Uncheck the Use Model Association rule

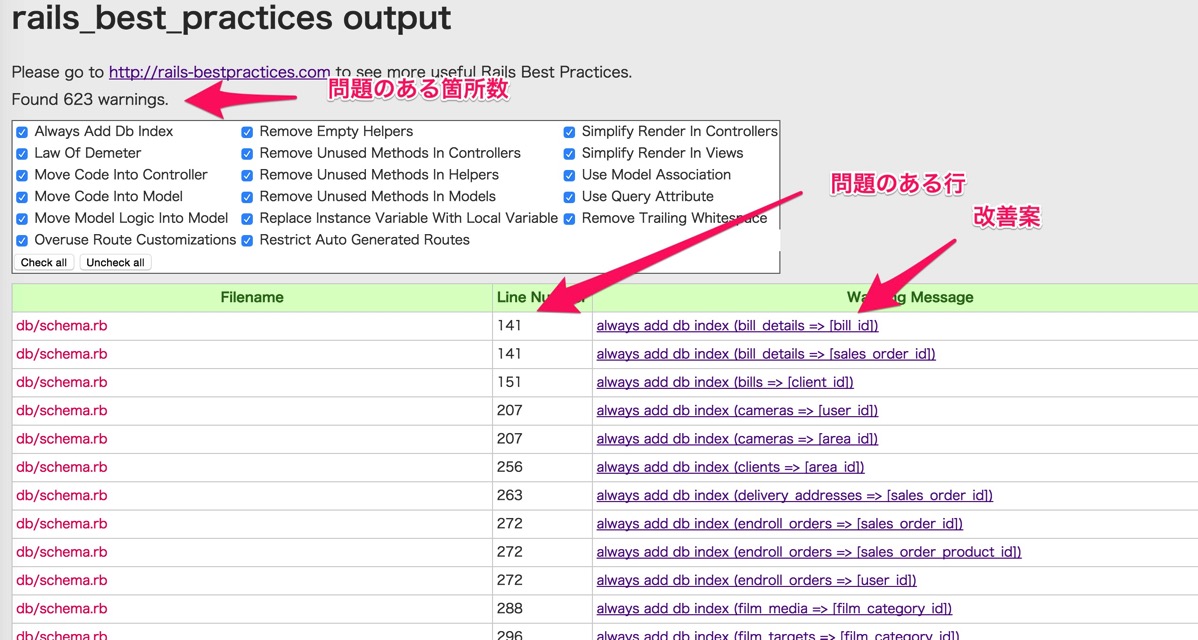tap(569, 174)
